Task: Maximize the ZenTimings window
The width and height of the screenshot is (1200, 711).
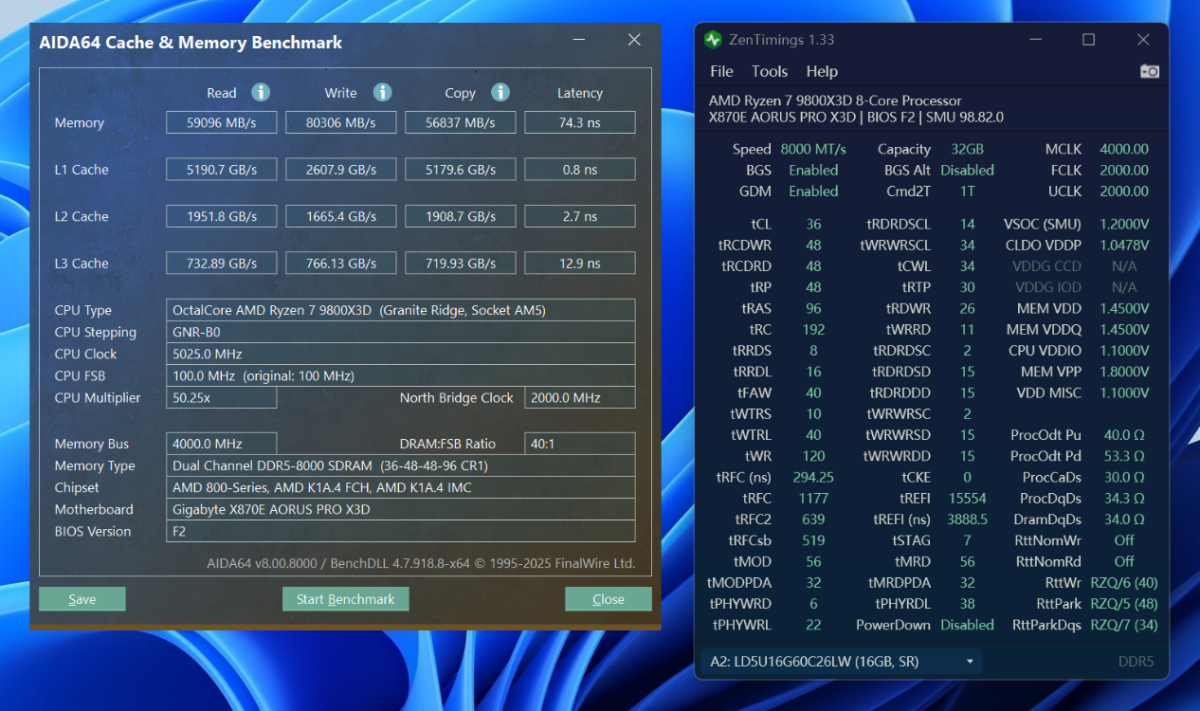Action: pyautogui.click(x=1088, y=40)
